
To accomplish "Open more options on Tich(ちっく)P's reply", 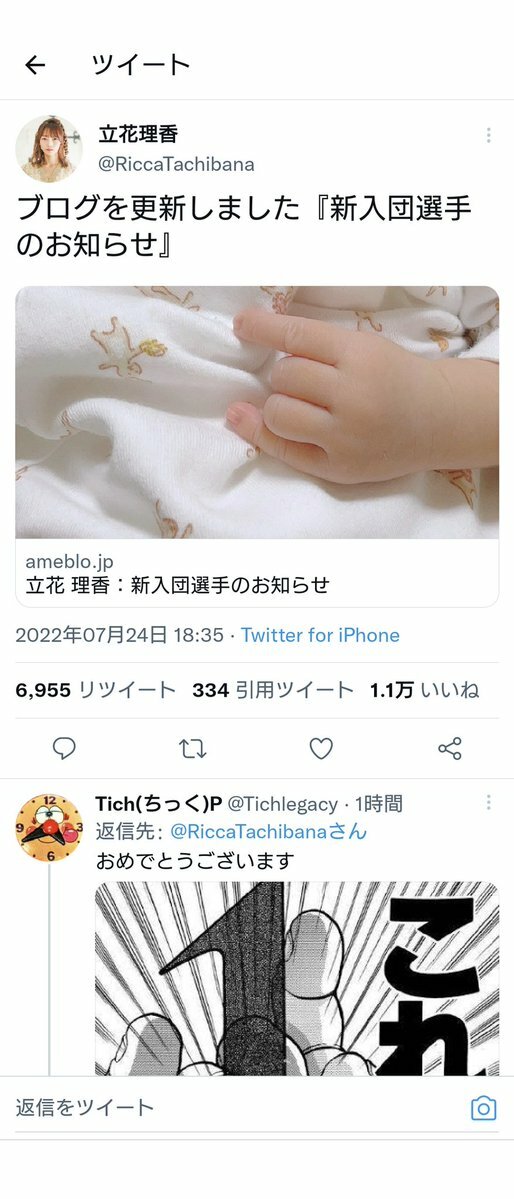I will 488,802.
